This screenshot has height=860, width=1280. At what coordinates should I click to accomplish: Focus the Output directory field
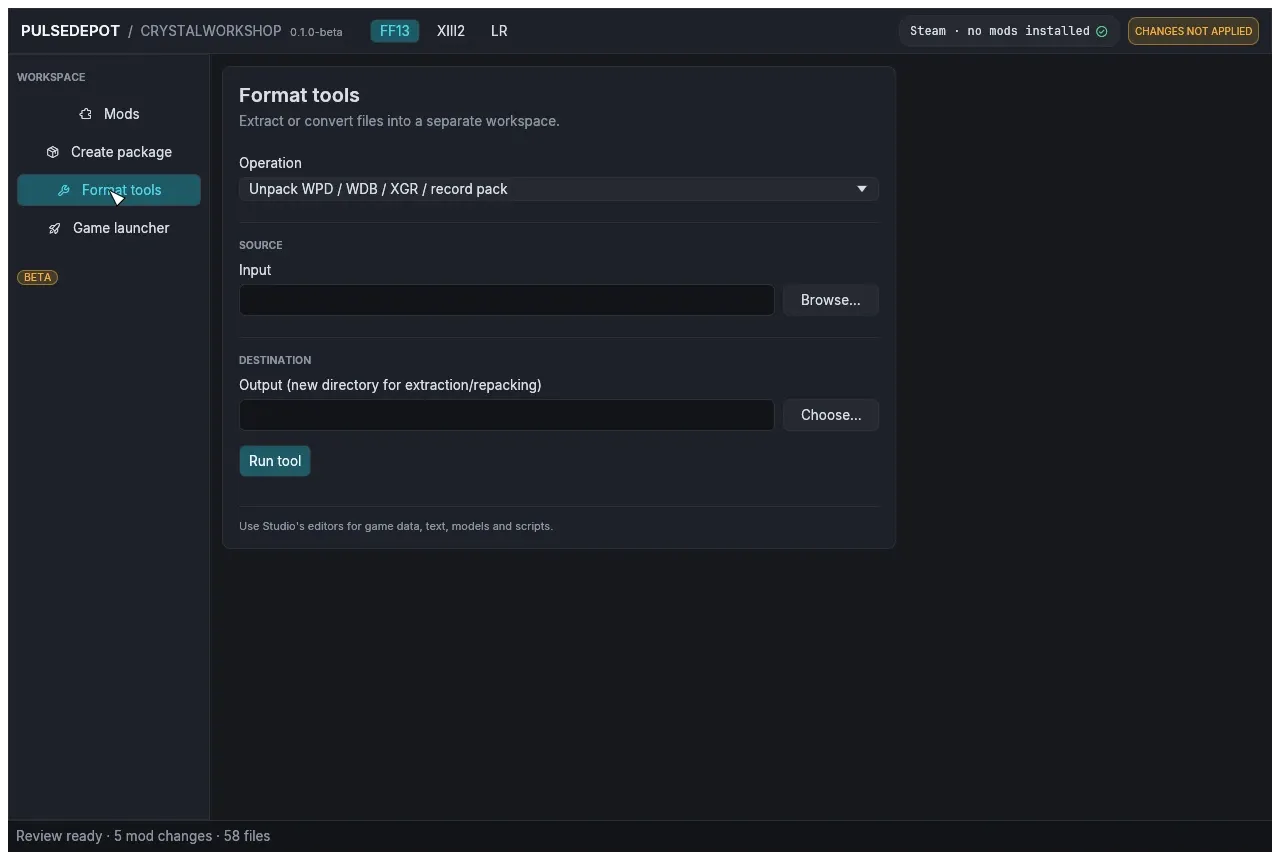point(507,415)
